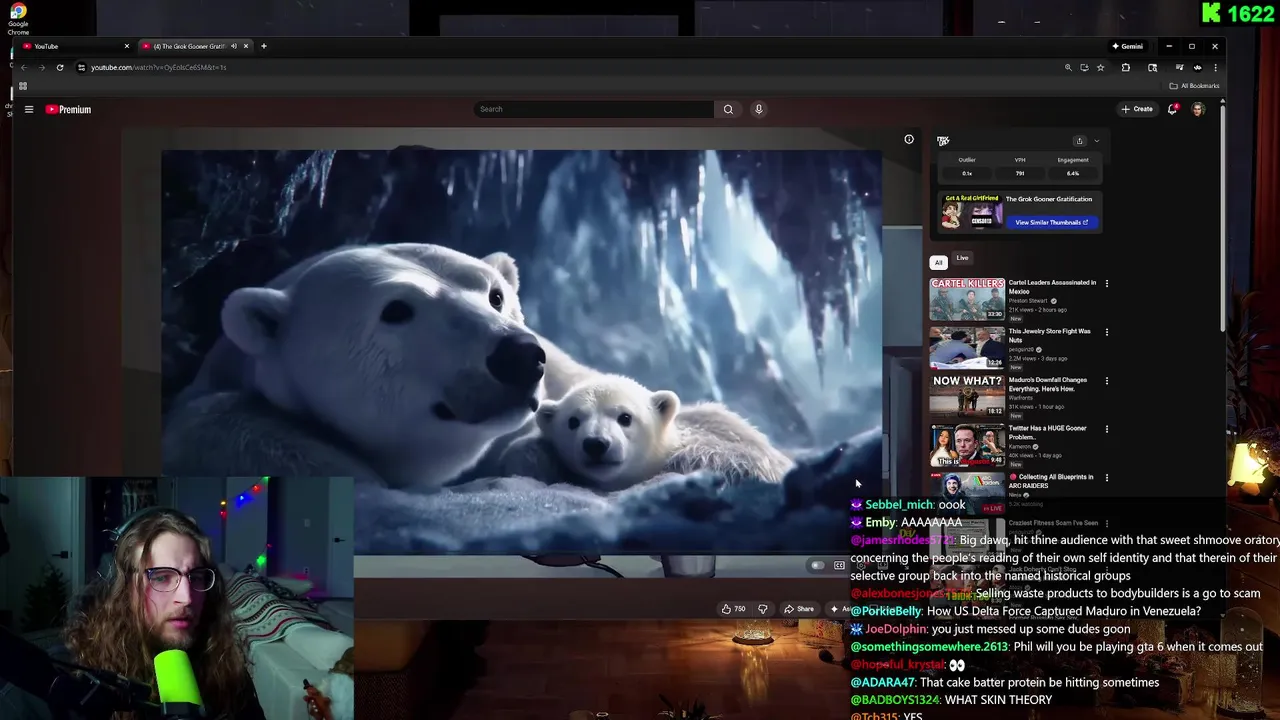Bookmark this page with the star
The image size is (1280, 720).
coord(1100,67)
